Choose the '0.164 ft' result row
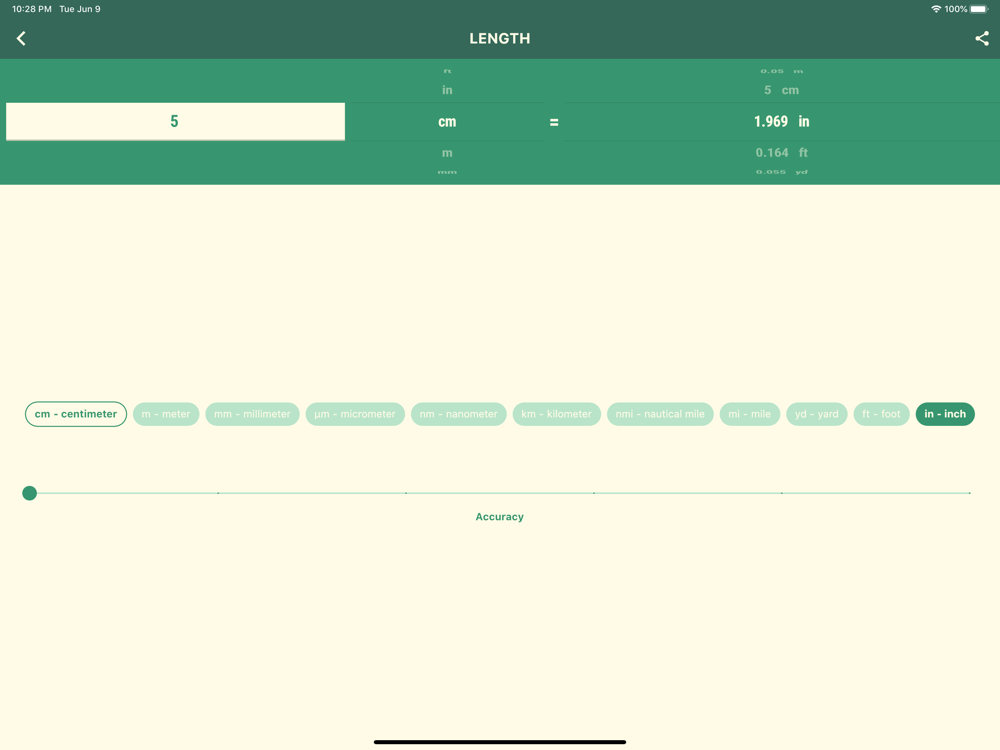This screenshot has height=750, width=1000. point(781,153)
